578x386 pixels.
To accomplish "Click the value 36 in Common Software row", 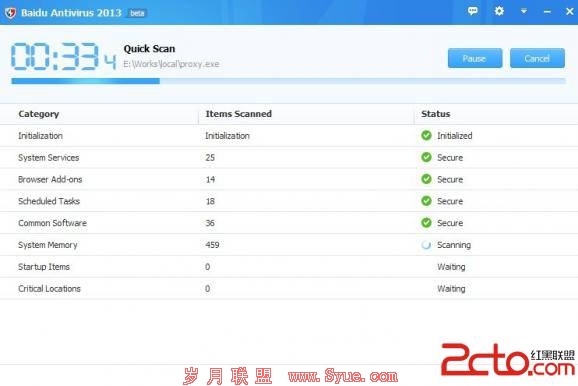I will (210, 223).
